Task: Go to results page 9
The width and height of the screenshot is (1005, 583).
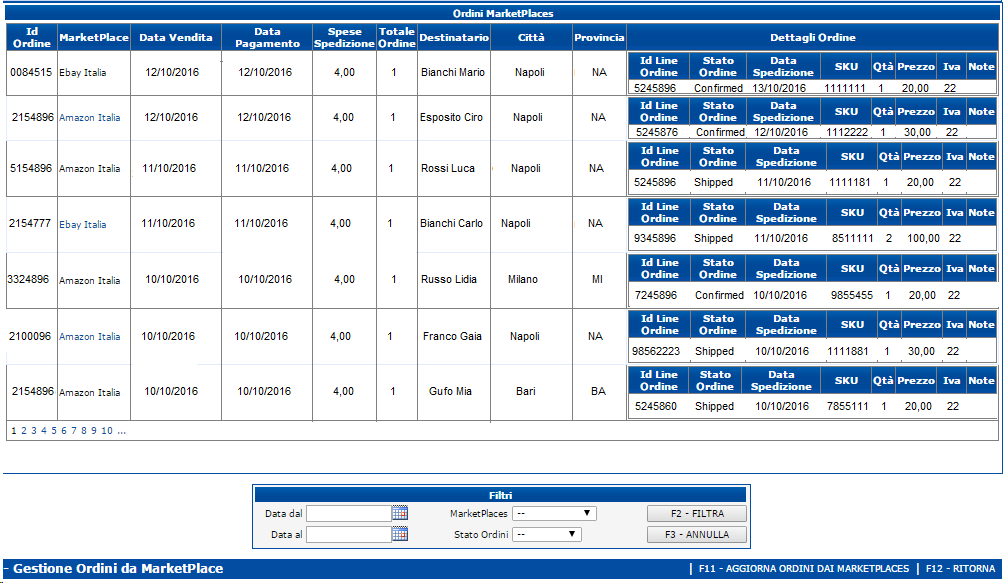Action: tap(94, 431)
